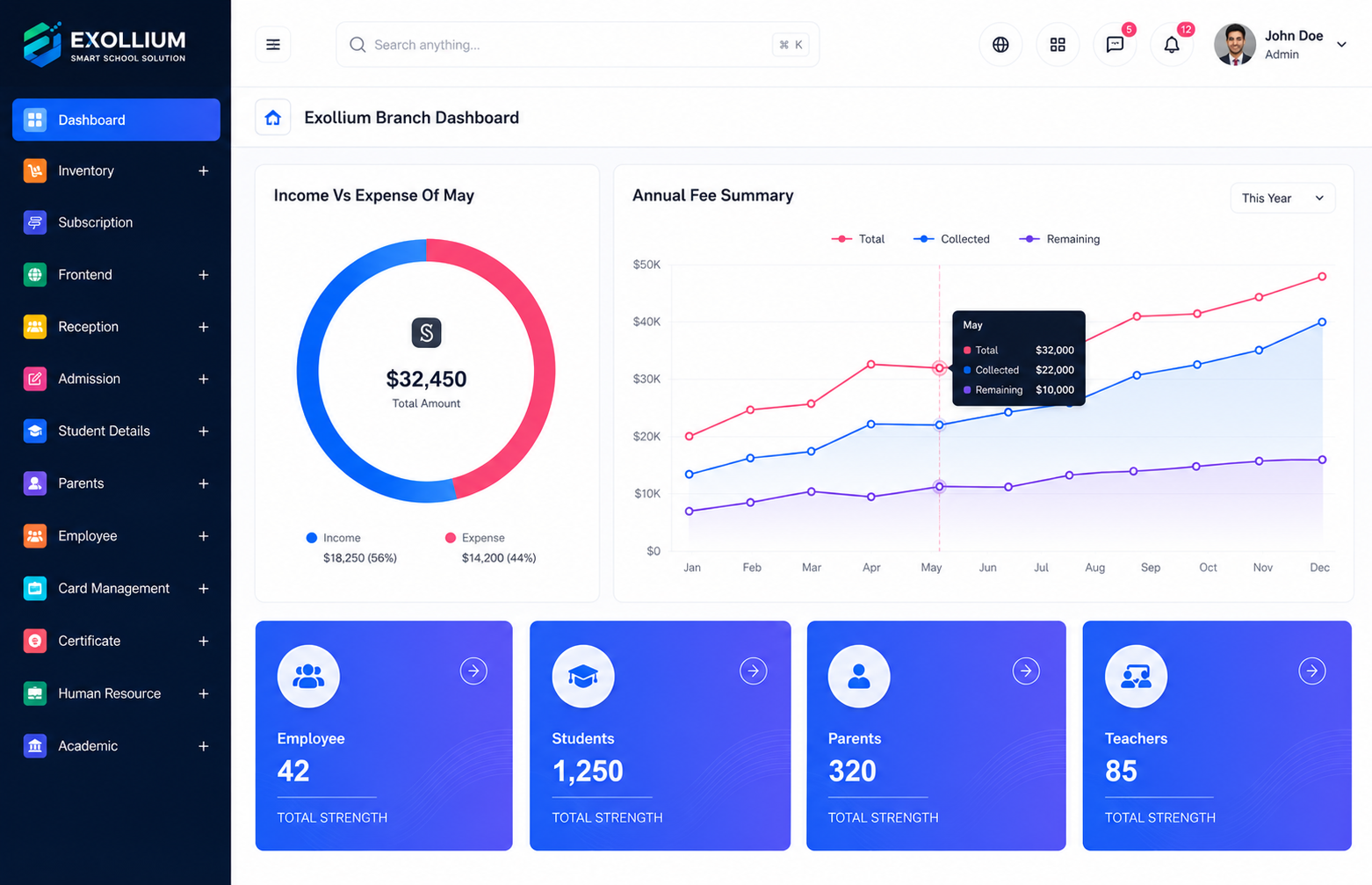Toggle Income legend under donut chart
Viewport: 1372px width, 885px height.
[x=333, y=538]
